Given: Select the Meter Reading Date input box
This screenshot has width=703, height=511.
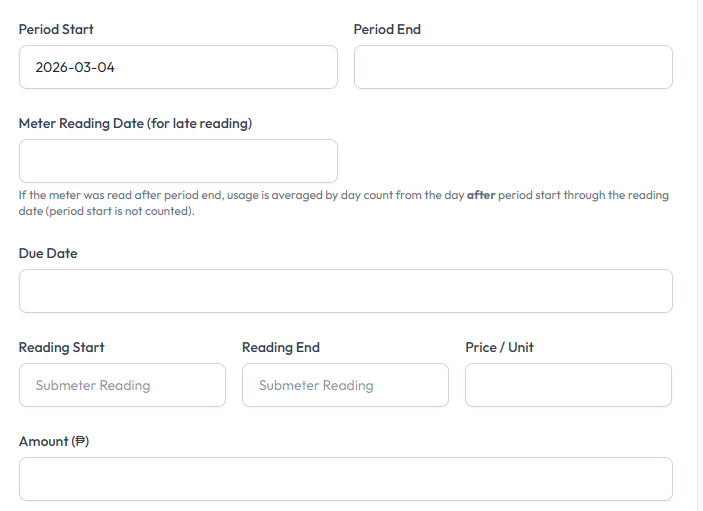Looking at the screenshot, I should coord(178,161).
